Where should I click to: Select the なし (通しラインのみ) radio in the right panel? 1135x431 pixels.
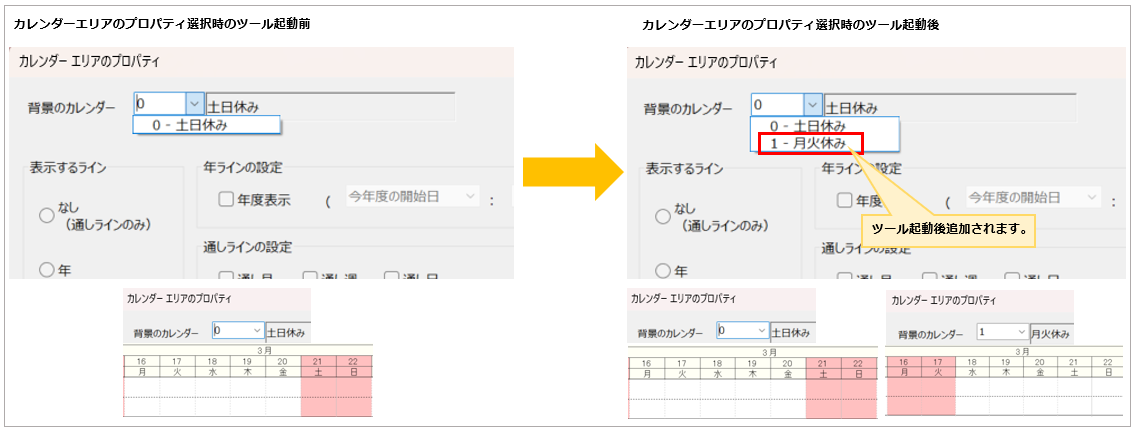pyautogui.click(x=663, y=217)
